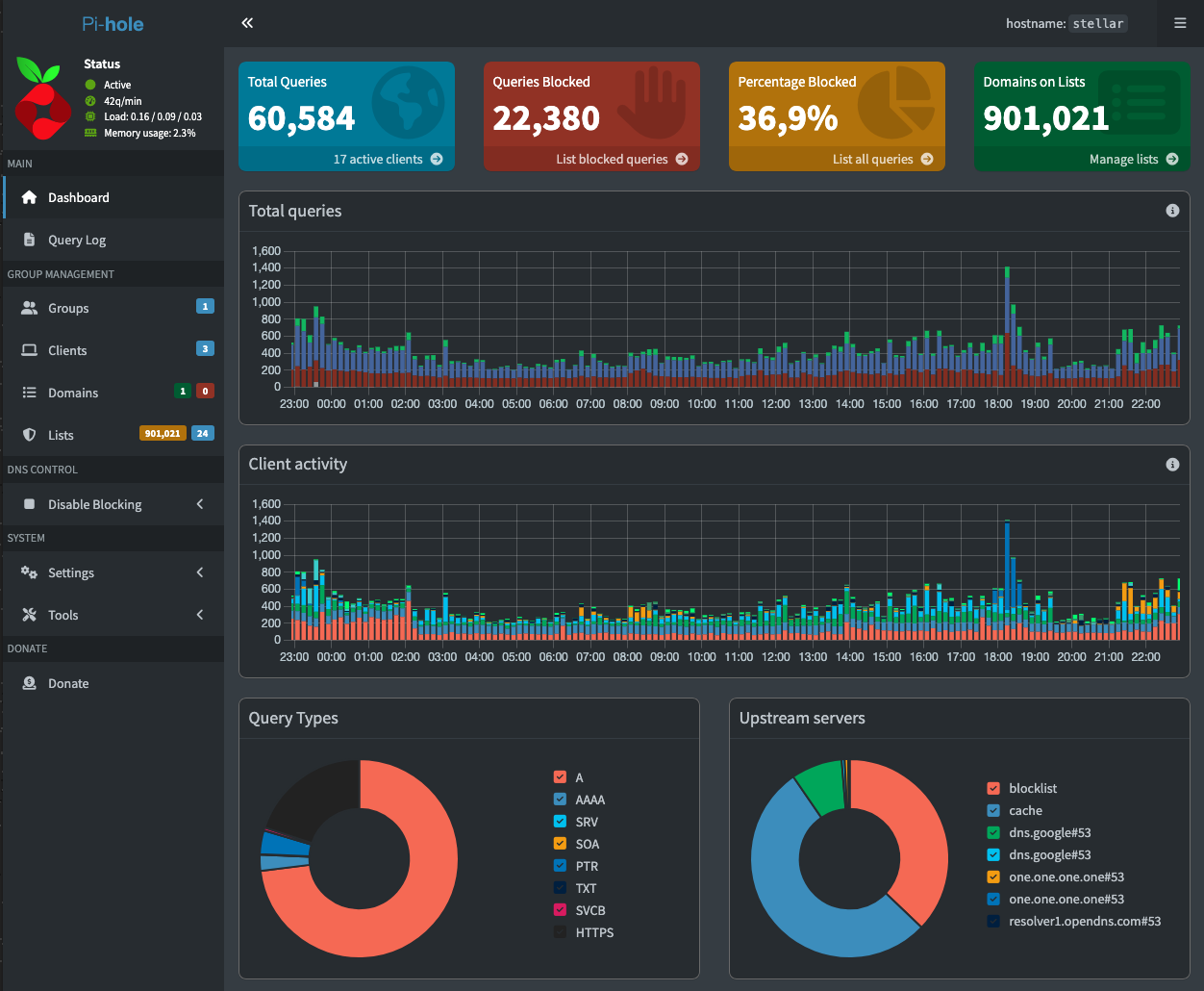This screenshot has height=991, width=1204.
Task: Expand the Settings submenu
Action: (x=71, y=572)
